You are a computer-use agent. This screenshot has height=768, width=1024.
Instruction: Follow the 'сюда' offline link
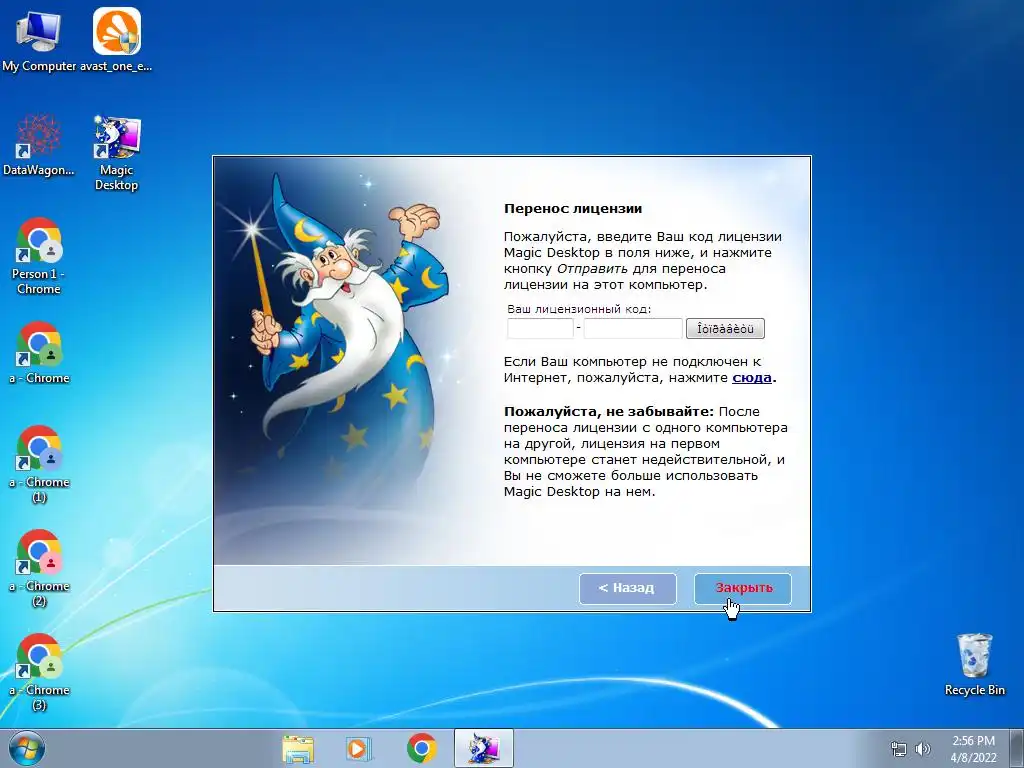point(752,377)
